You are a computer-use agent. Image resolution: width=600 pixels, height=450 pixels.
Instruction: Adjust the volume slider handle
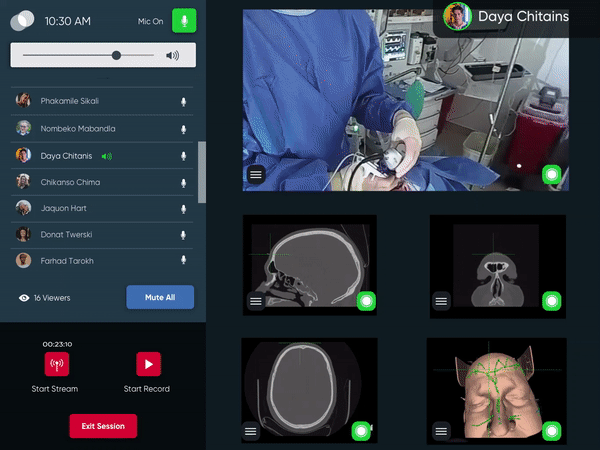(x=117, y=55)
